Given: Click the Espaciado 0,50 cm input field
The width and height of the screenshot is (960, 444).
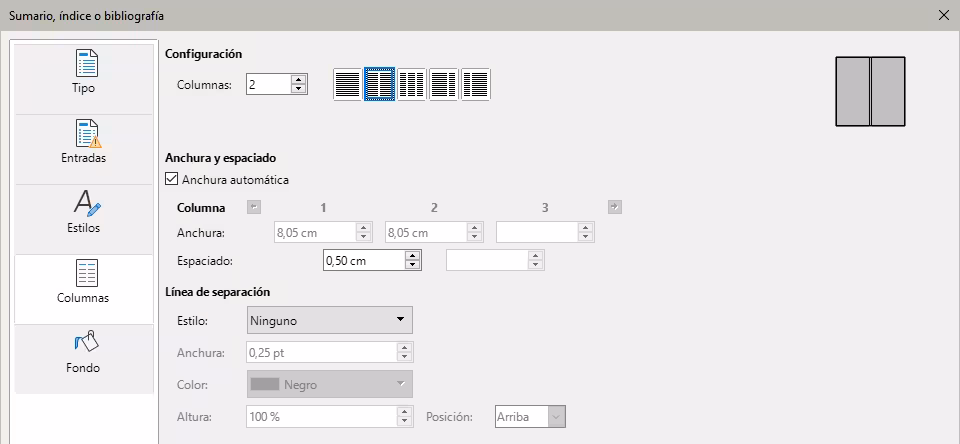Looking at the screenshot, I should coord(363,260).
